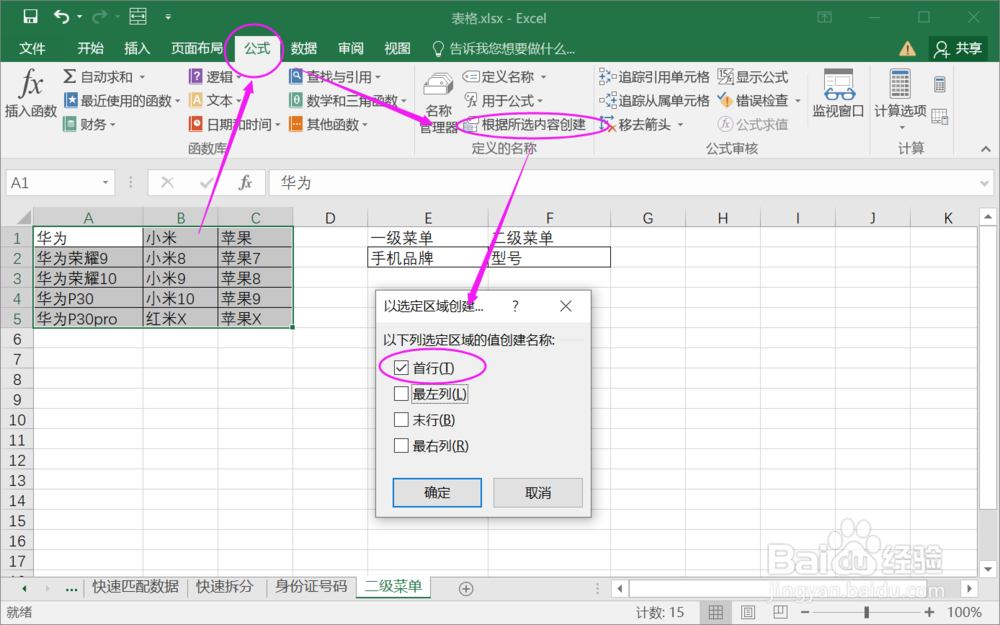Image resolution: width=1000 pixels, height=625 pixels.
Task: Open the Undo history dropdown arrow
Action: (x=79, y=17)
